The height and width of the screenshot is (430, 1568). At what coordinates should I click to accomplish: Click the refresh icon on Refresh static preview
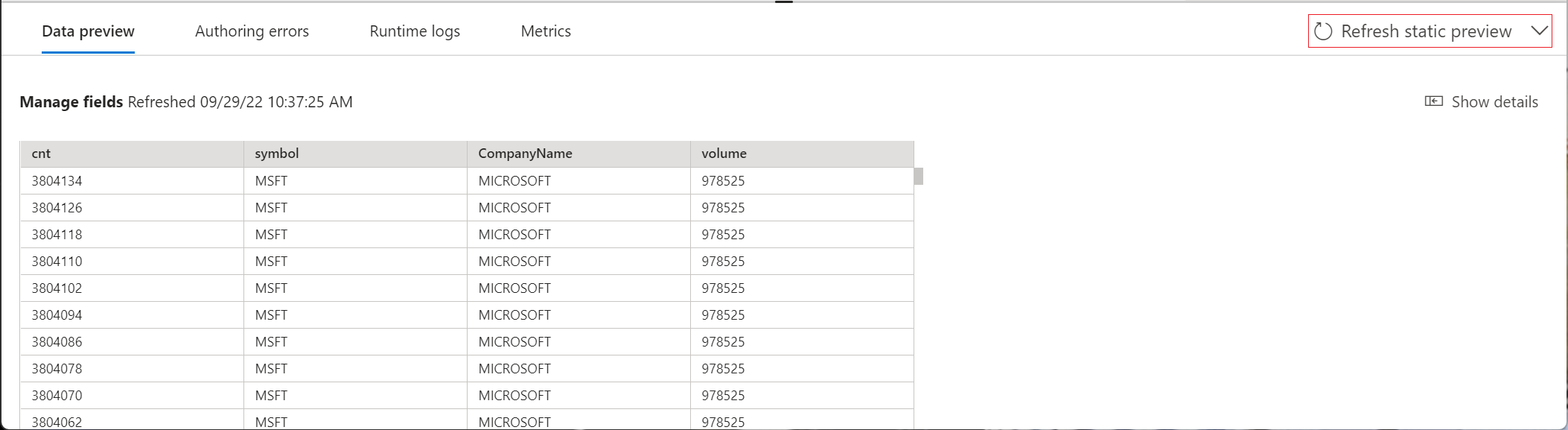1325,31
